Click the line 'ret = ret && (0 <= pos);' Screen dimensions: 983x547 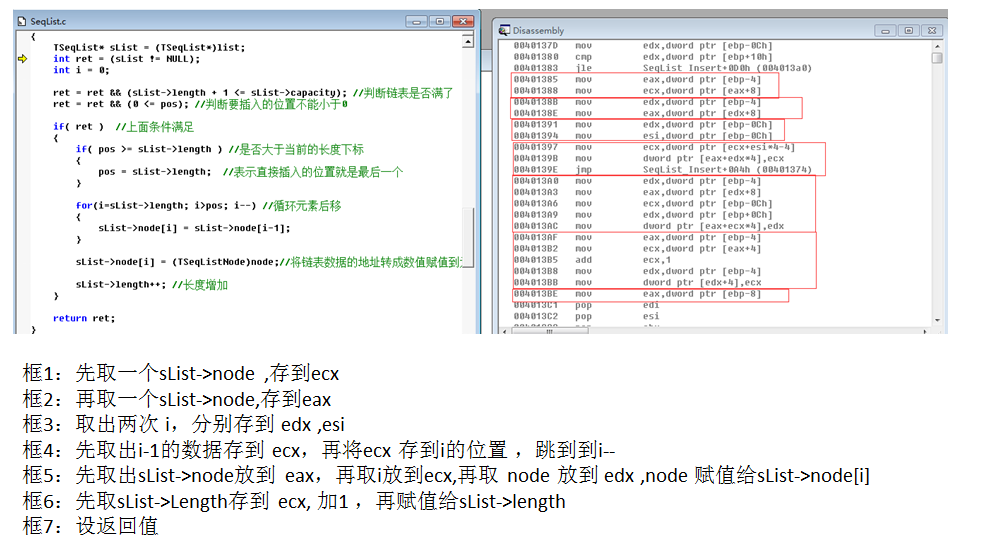(x=200, y=104)
